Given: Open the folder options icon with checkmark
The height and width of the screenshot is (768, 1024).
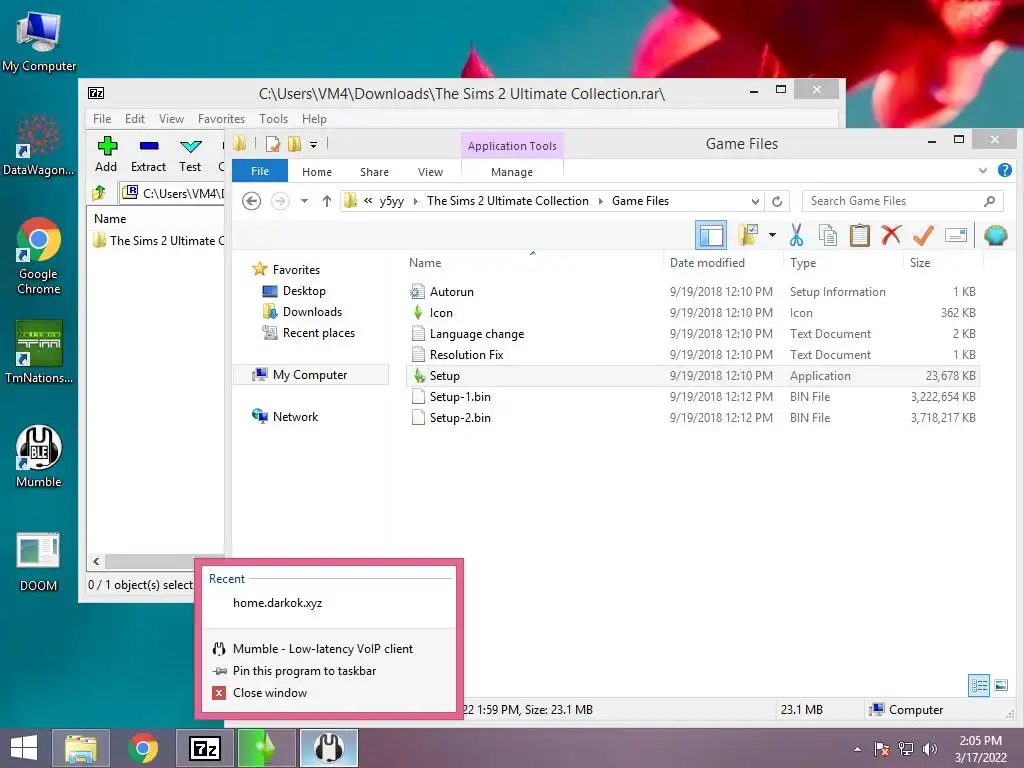Looking at the screenshot, I should tap(748, 235).
